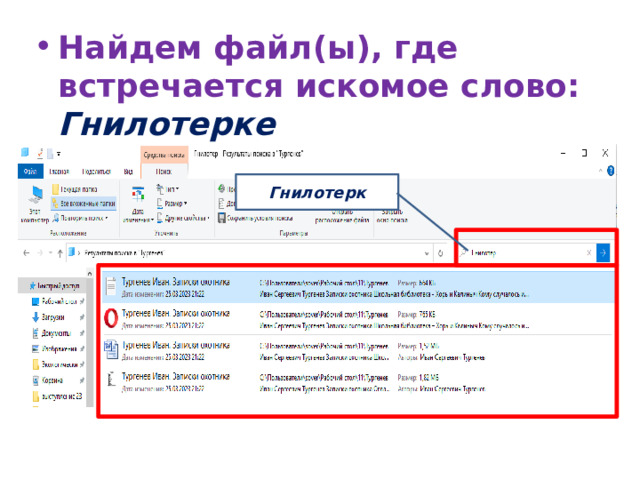Screen dimensions: 640x480
Task: Select third result file name, Word document
Action: click(x=176, y=345)
